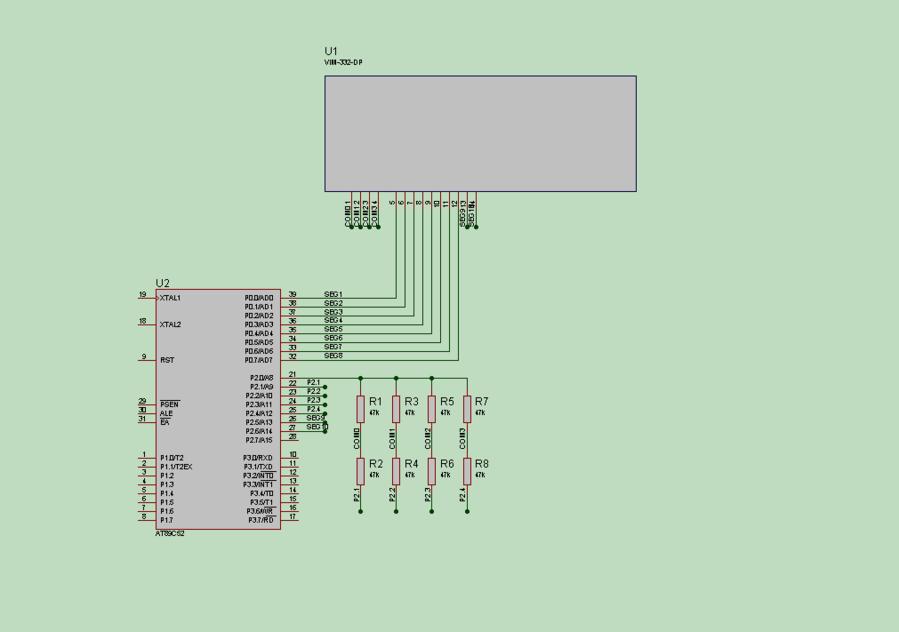Select resistor R2 symbol
899x632 pixels.
tap(360, 471)
